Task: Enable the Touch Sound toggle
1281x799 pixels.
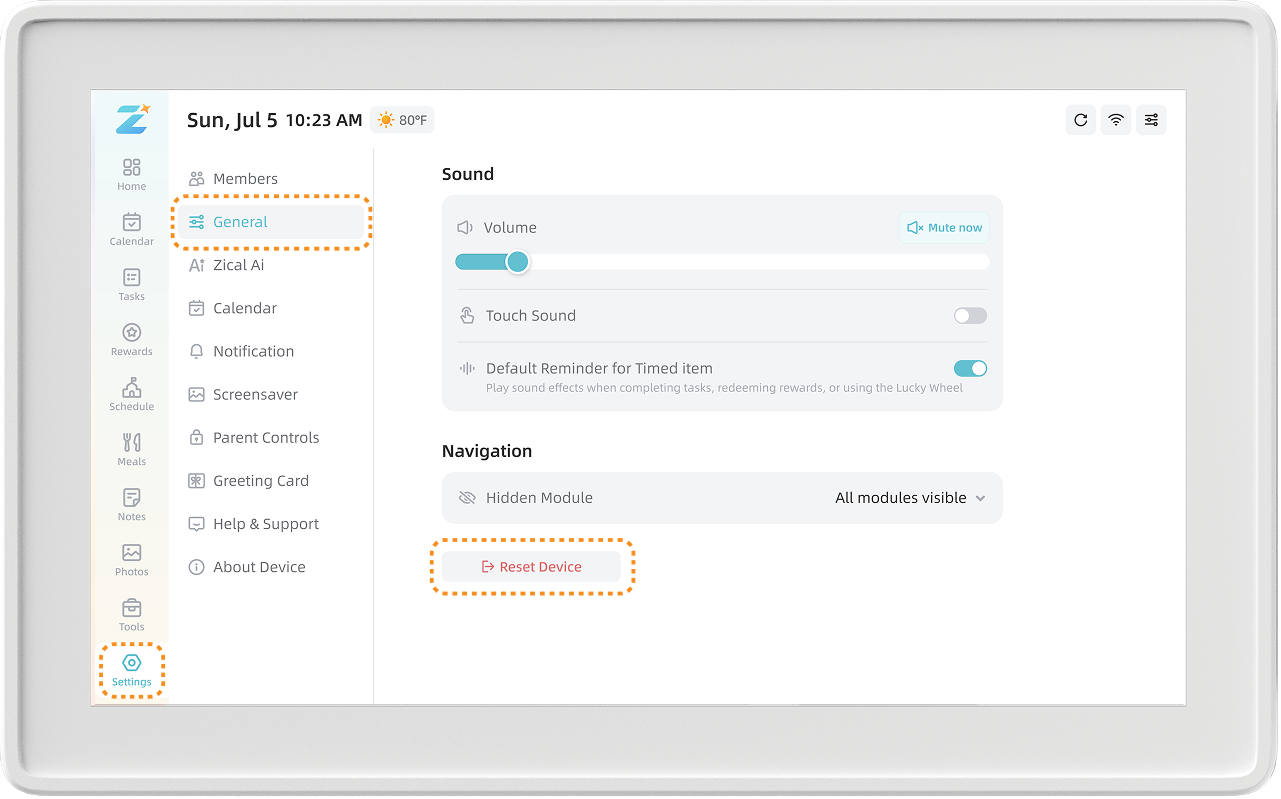Action: [x=970, y=316]
